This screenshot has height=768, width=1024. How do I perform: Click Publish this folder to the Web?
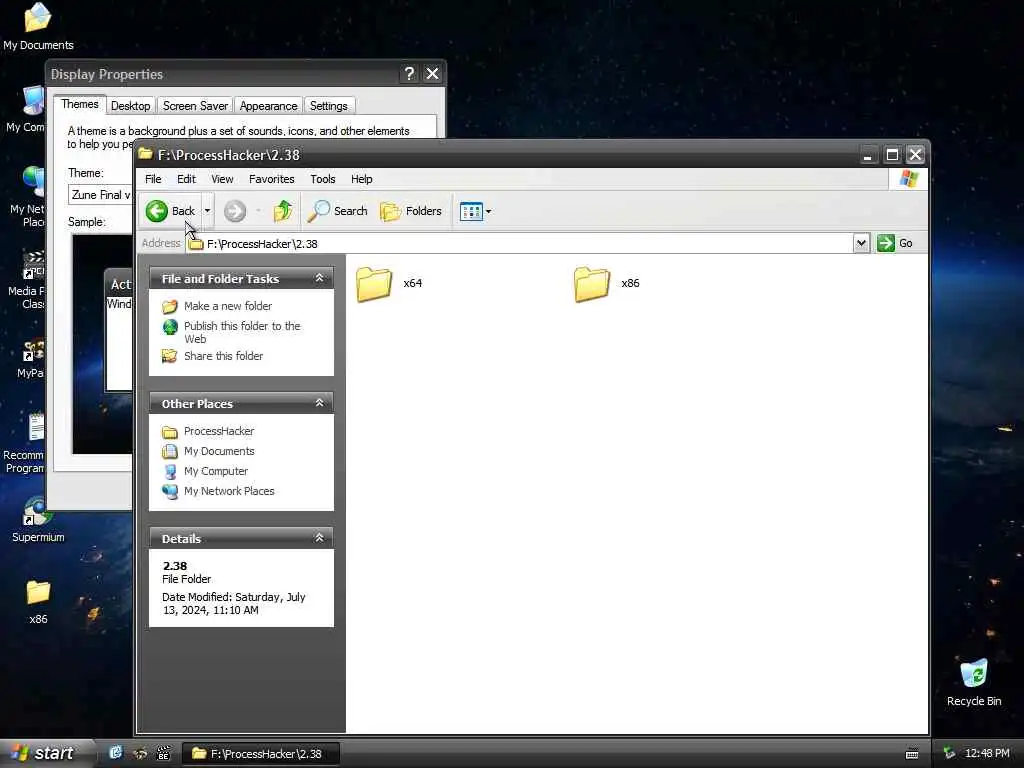[242, 332]
